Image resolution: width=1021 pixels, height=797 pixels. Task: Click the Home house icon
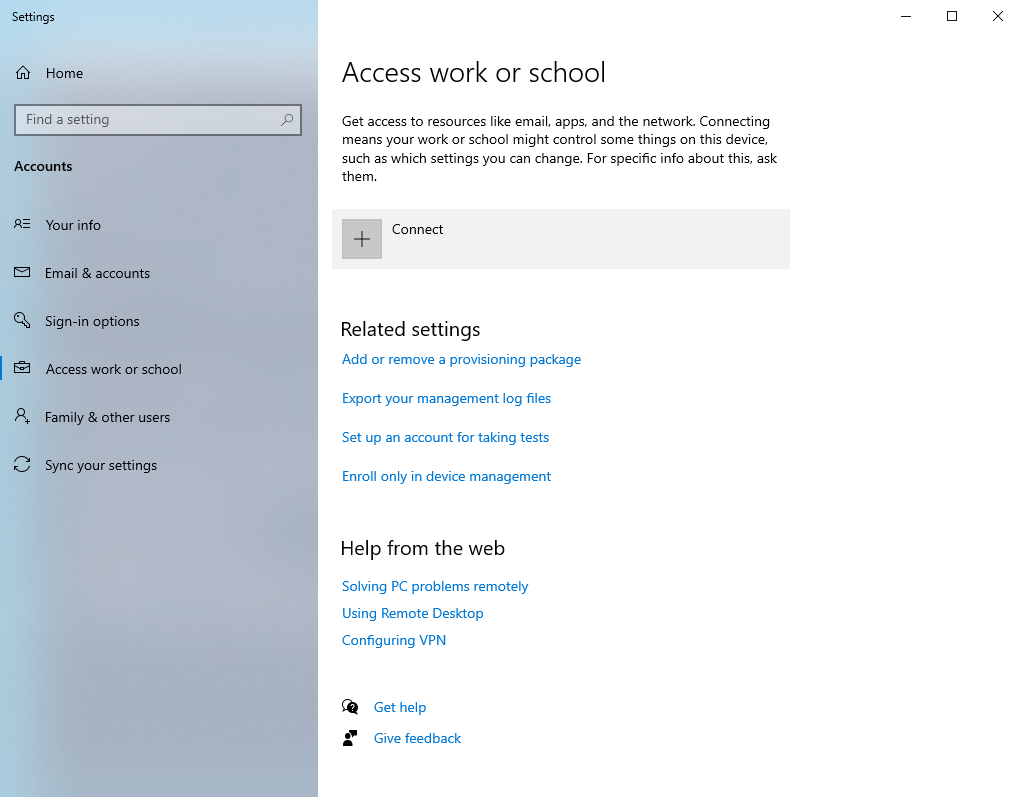(23, 73)
